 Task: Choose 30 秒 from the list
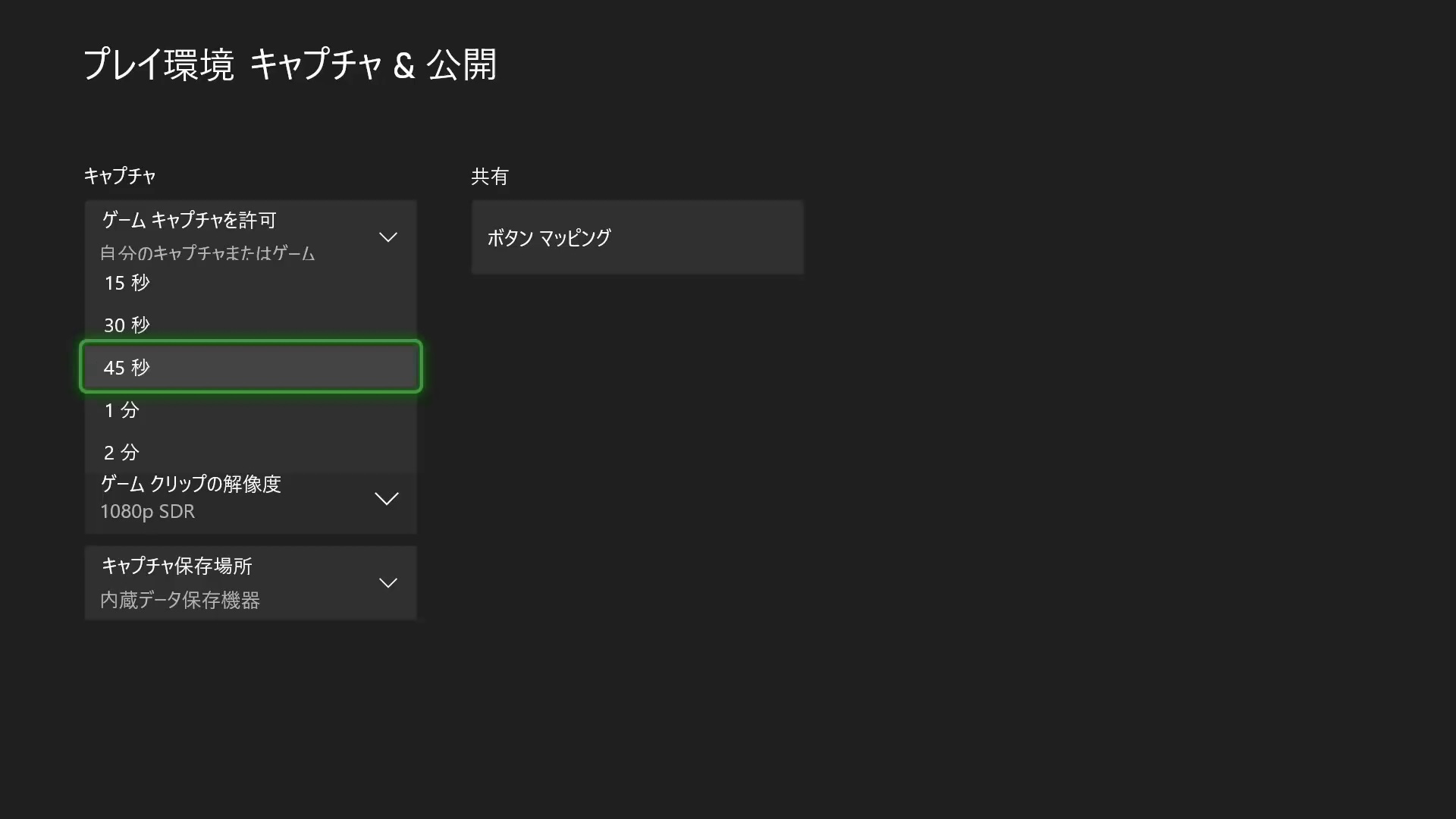pos(127,325)
